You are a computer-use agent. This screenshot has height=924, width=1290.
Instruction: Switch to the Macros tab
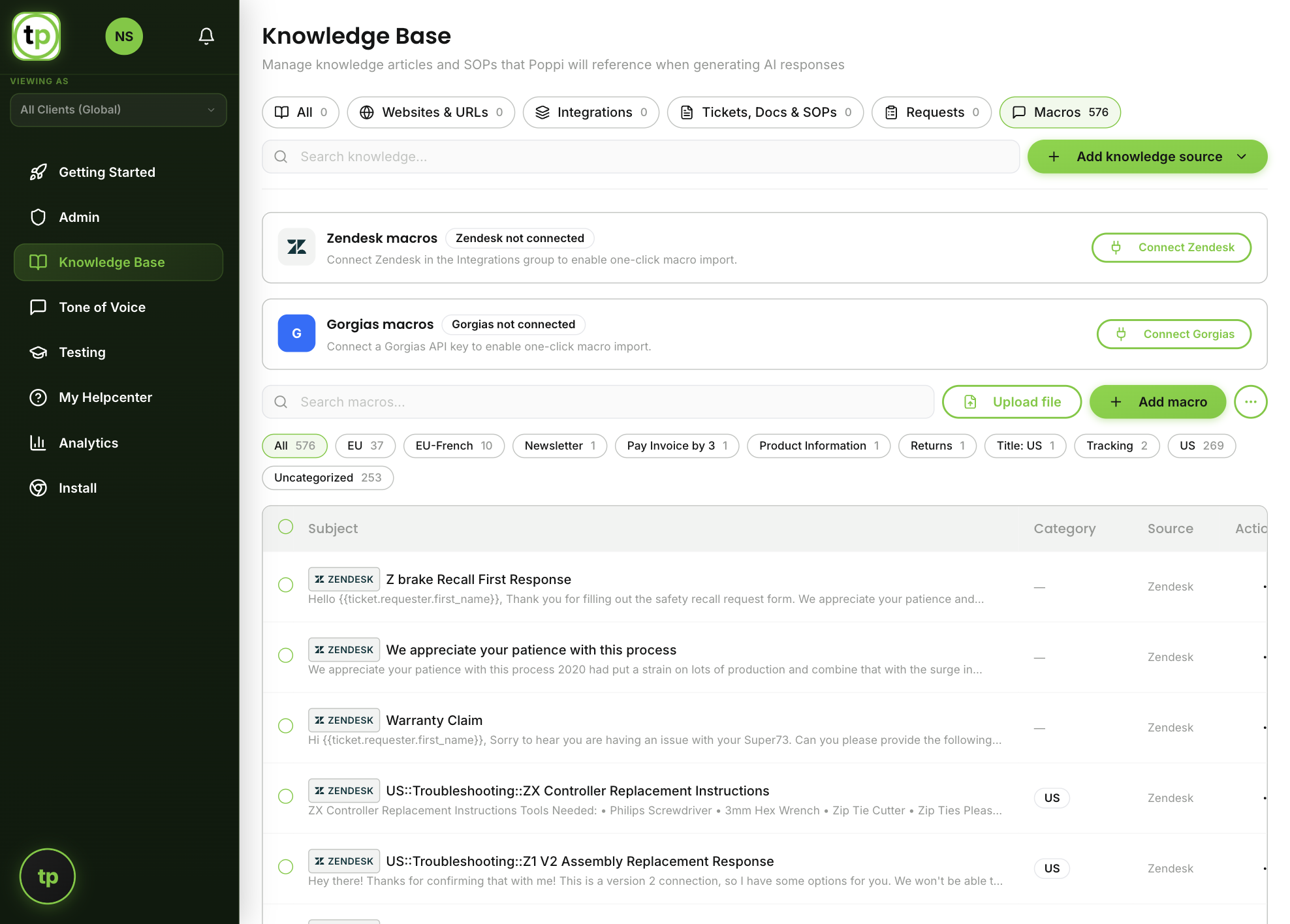[1060, 112]
